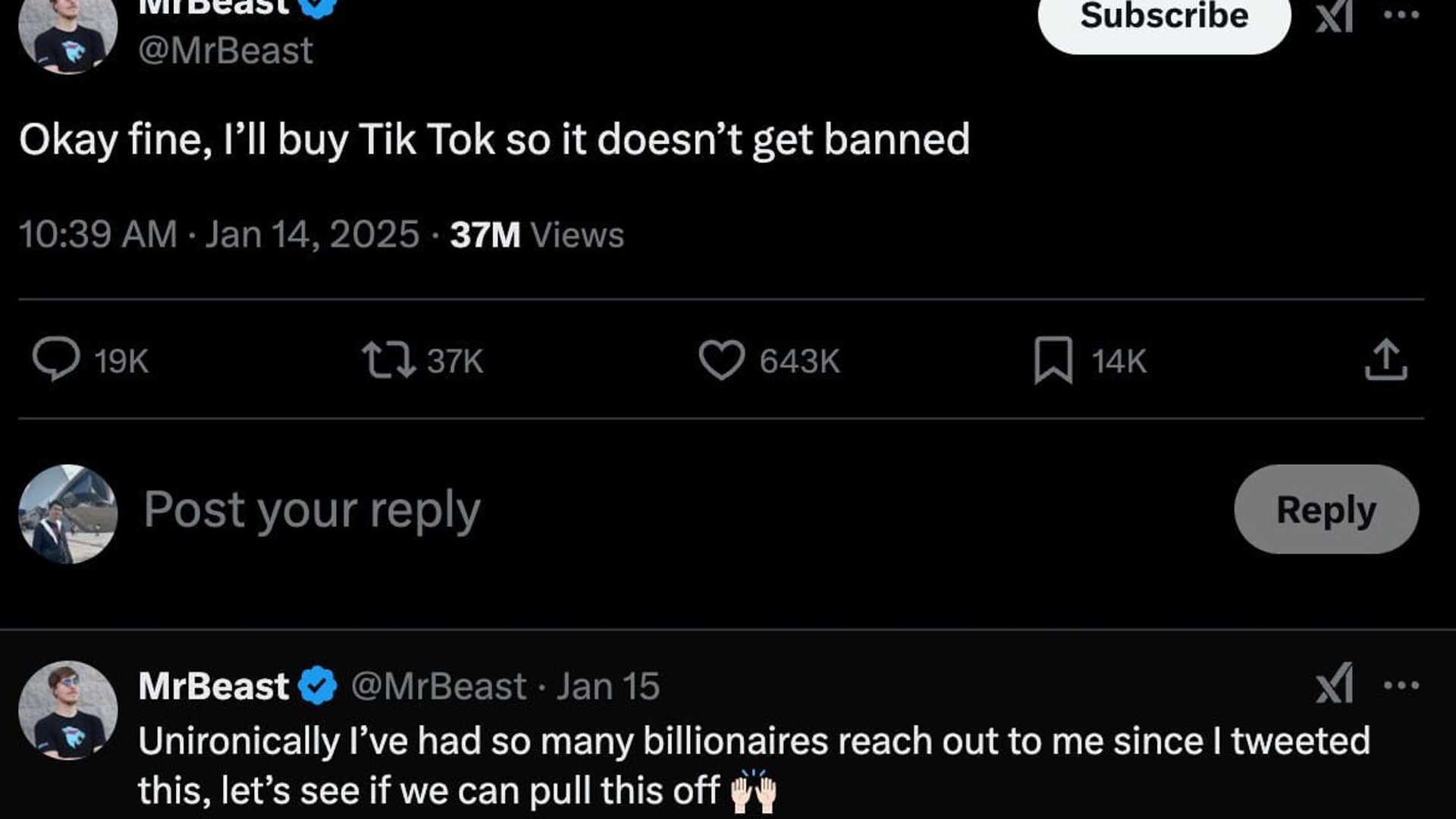Share the tweet via upload icon
Screen dimensions: 1456x819
click(x=1385, y=359)
